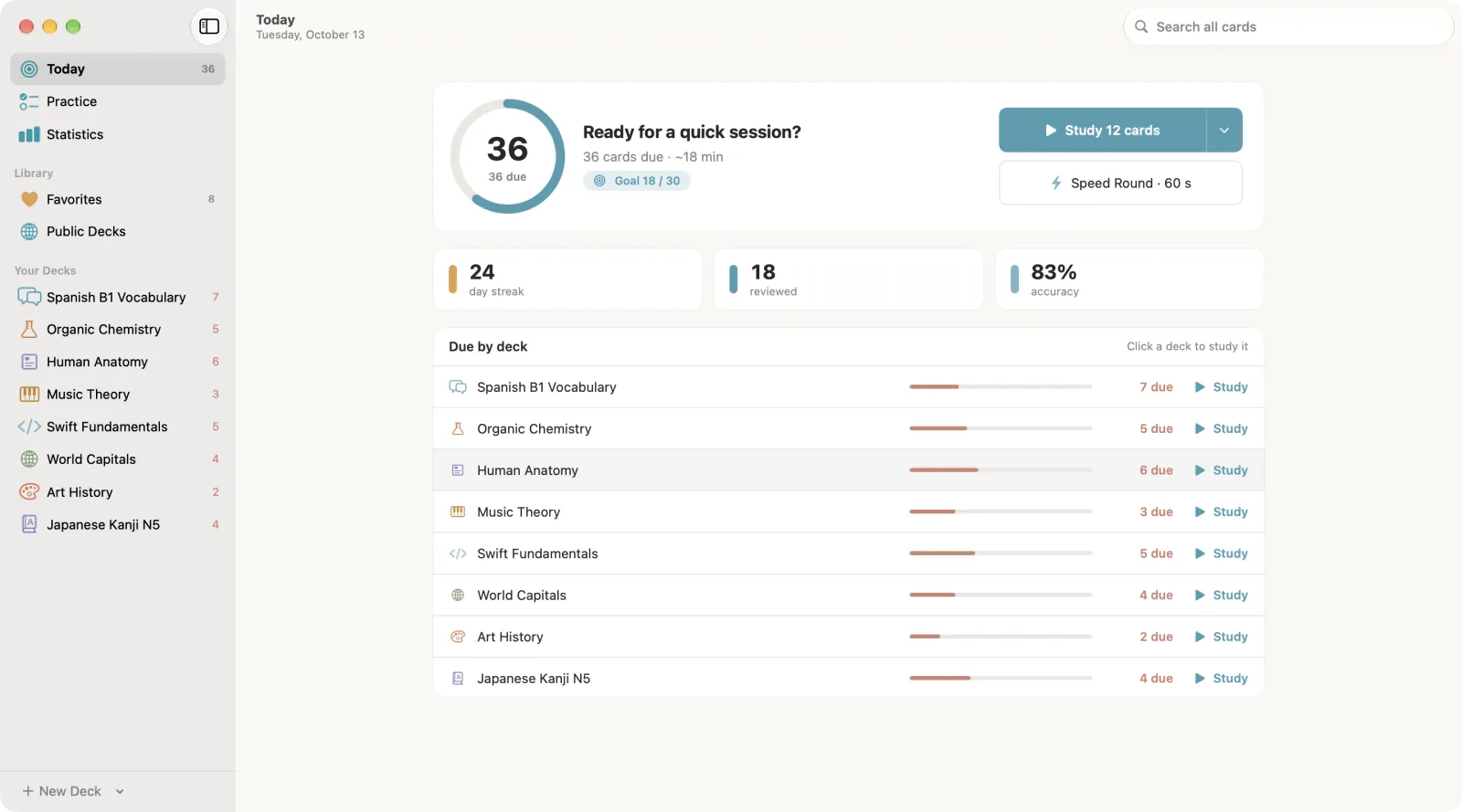Create a New Deck
This screenshot has height=812, width=1462.
click(x=61, y=792)
